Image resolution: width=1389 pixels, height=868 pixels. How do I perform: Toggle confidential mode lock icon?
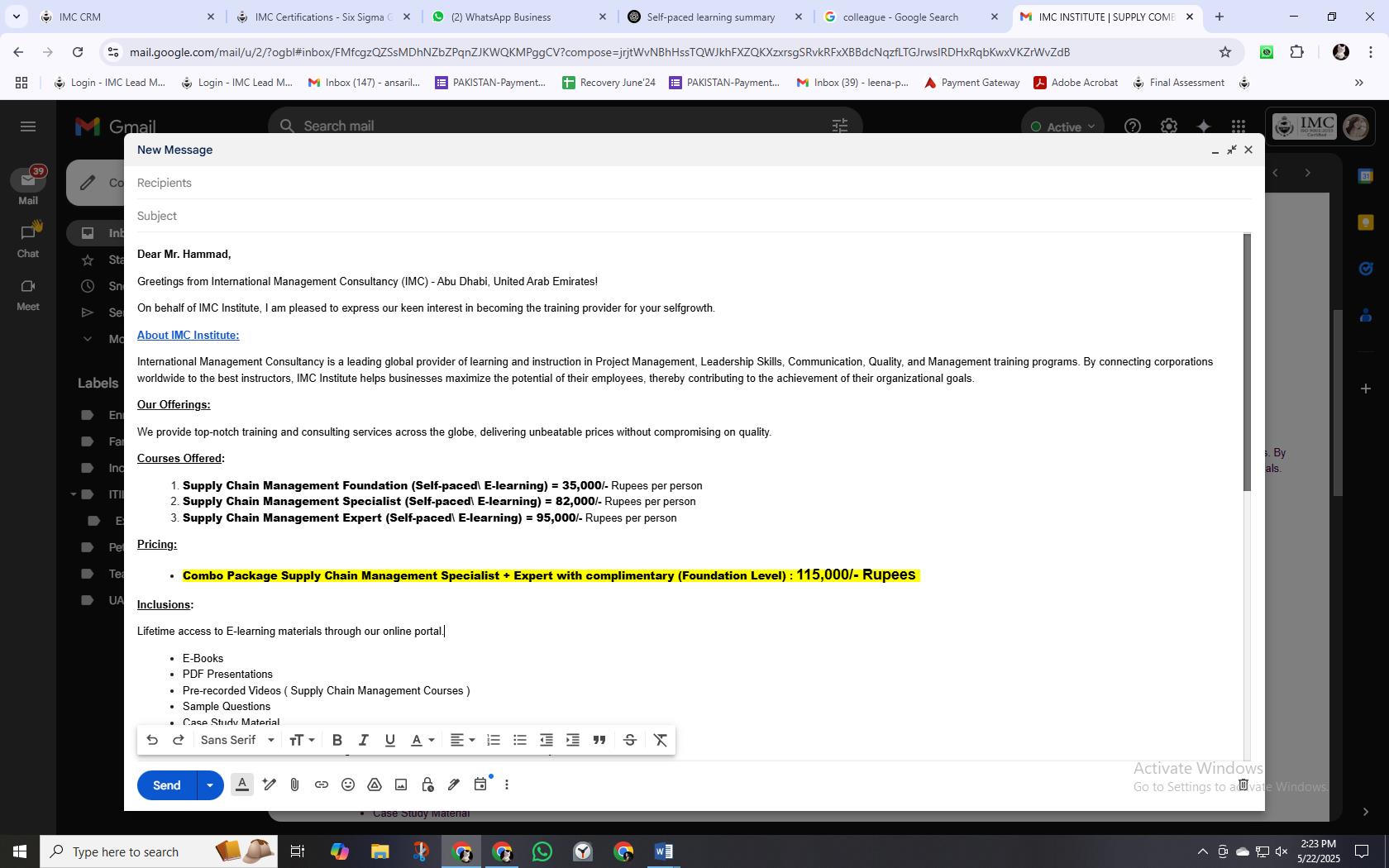[427, 785]
